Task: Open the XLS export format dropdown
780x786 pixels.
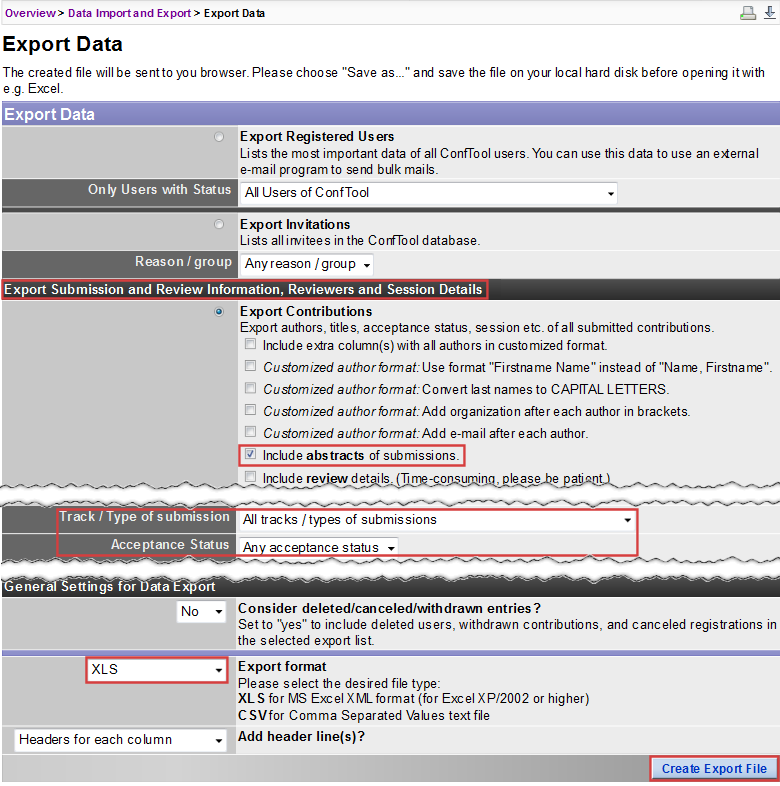Action: pyautogui.click(x=156, y=669)
